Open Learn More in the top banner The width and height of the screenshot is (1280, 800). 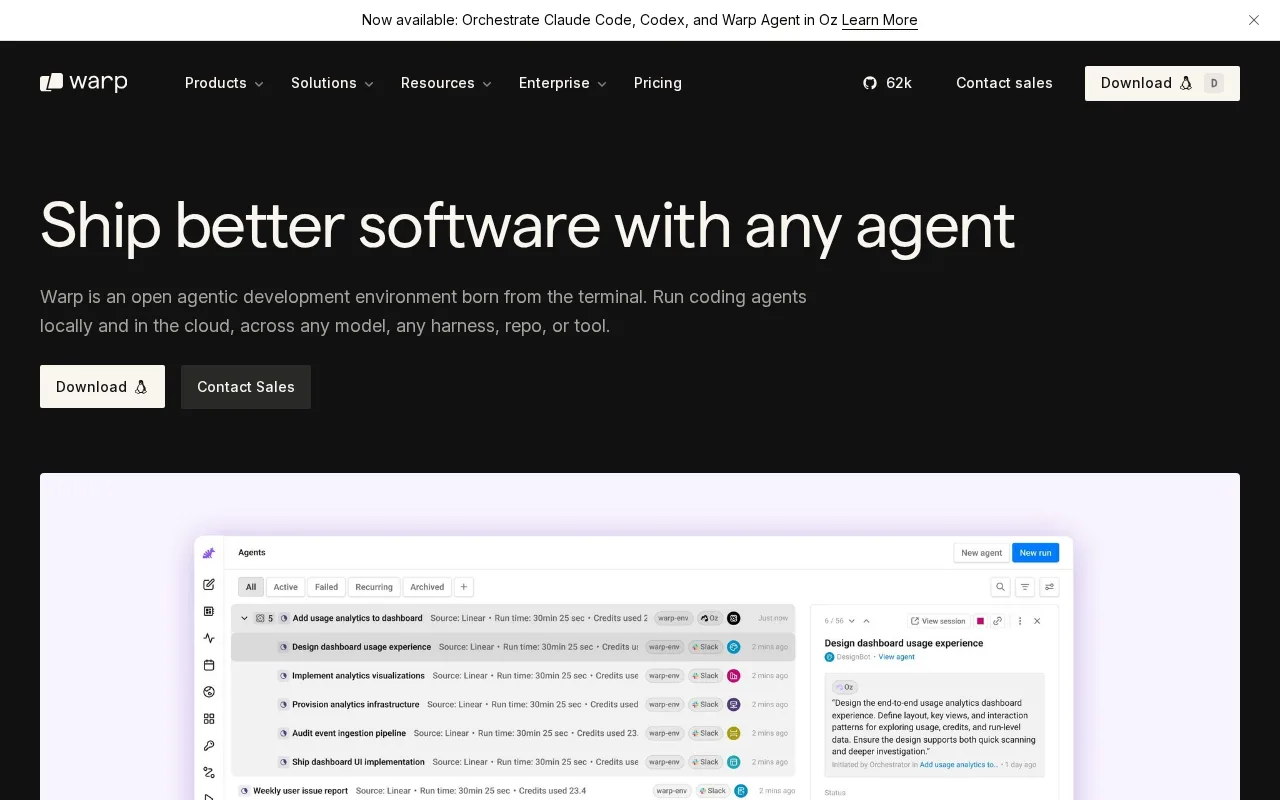pos(879,20)
